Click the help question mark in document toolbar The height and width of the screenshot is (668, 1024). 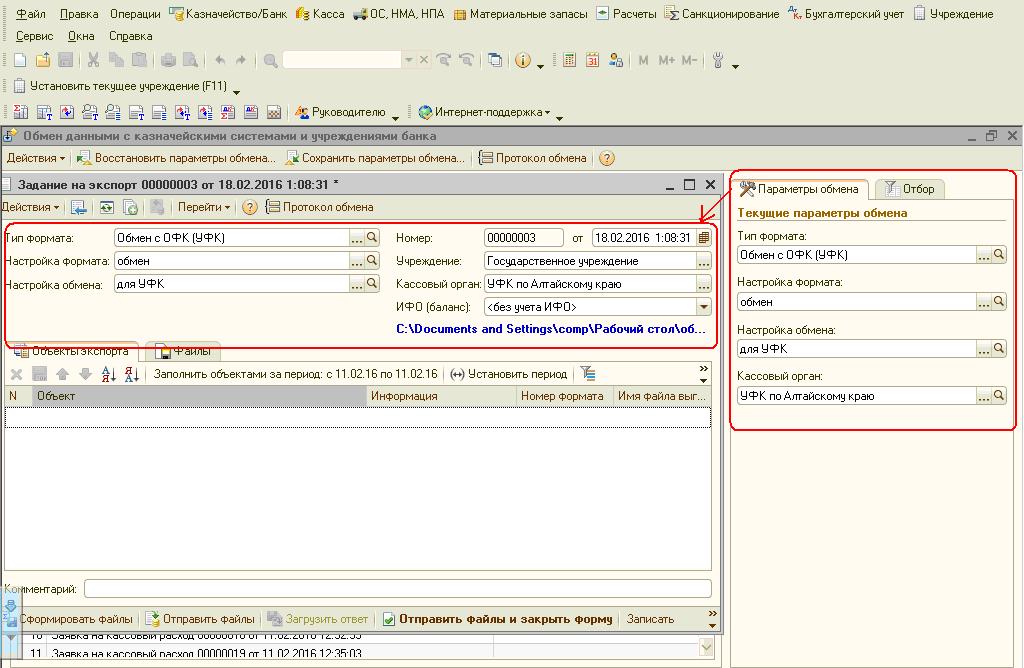click(x=249, y=207)
